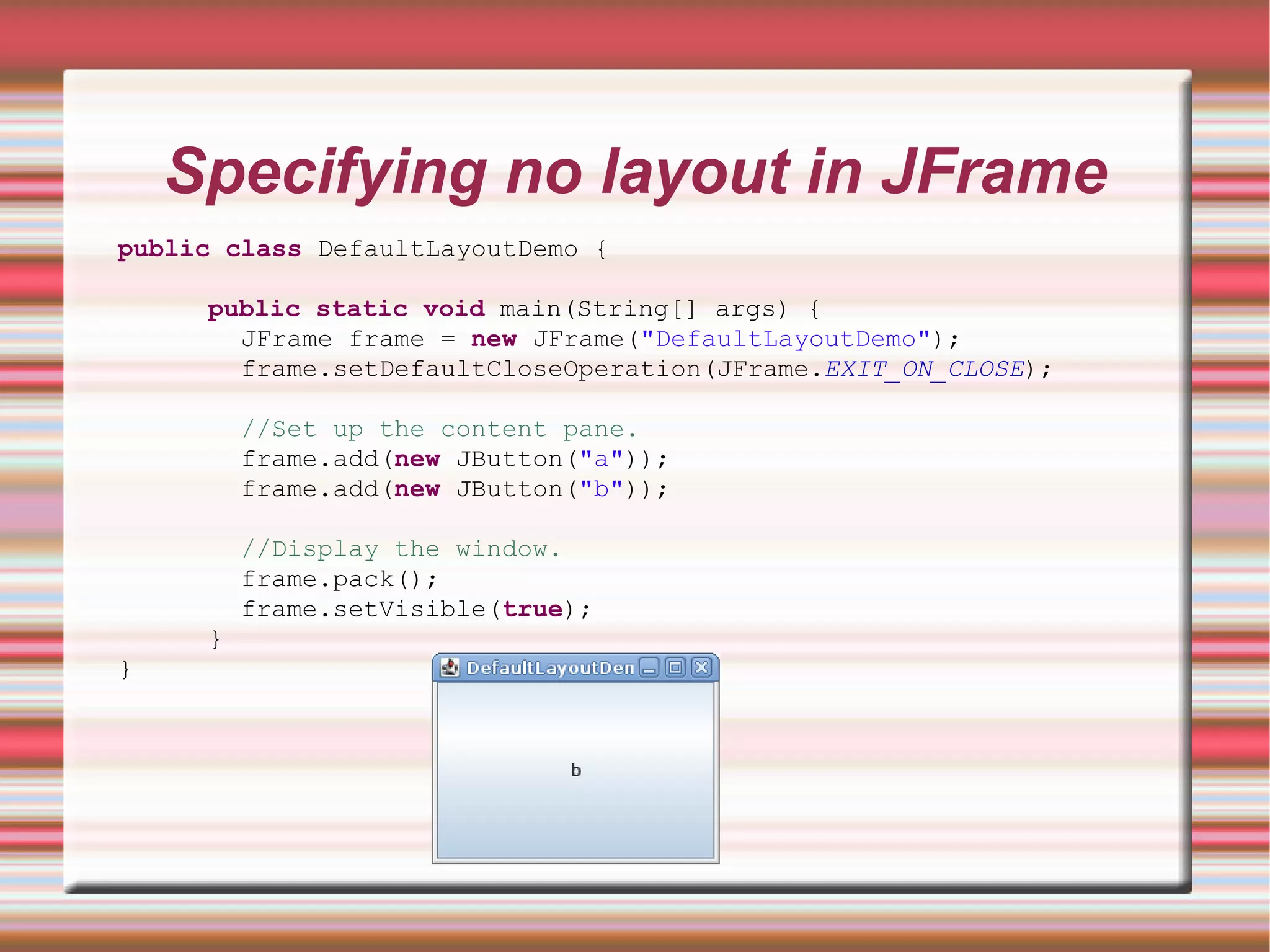
Task: Click the large "b" button
Action: [575, 770]
